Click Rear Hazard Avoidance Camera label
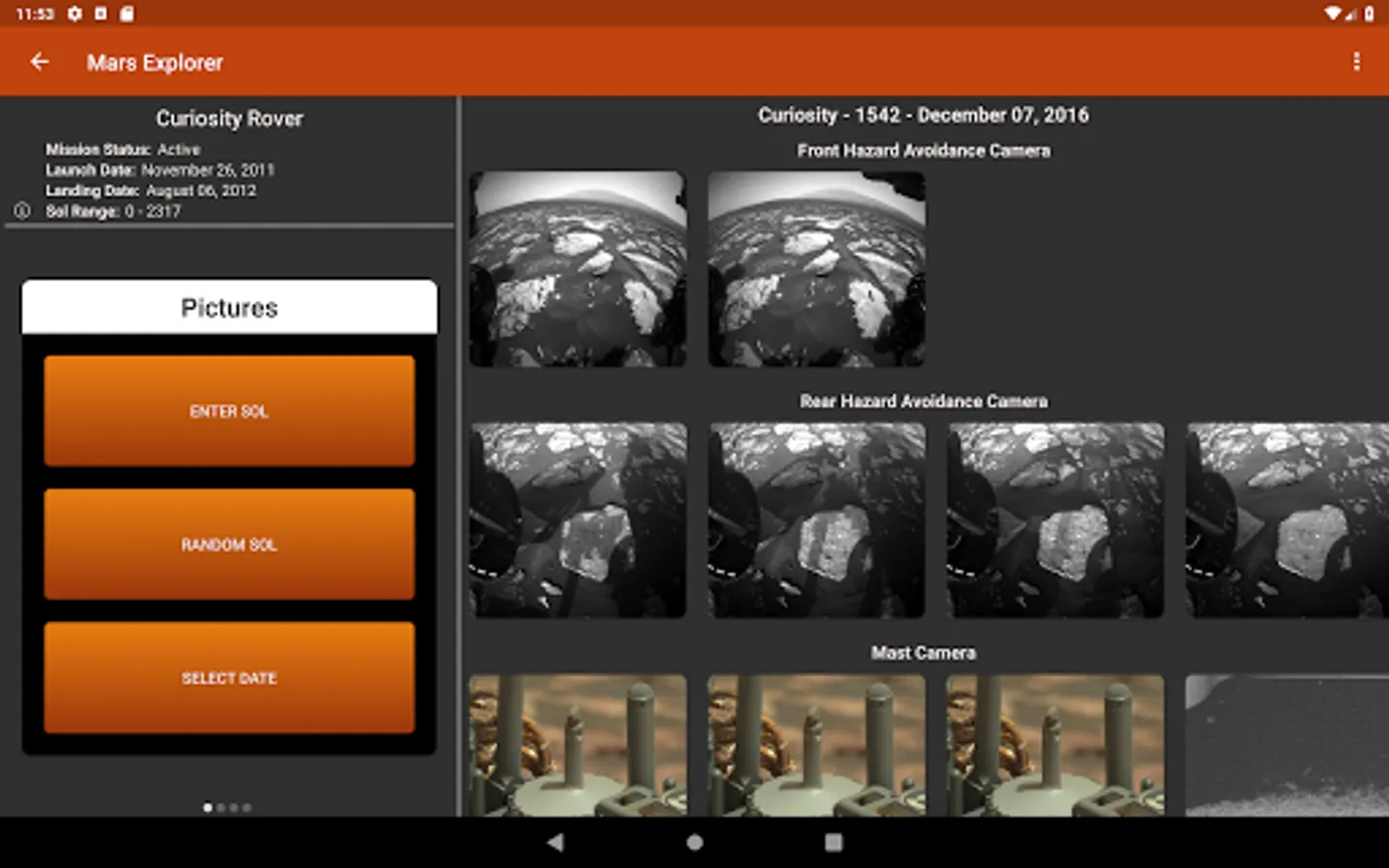 click(x=923, y=401)
